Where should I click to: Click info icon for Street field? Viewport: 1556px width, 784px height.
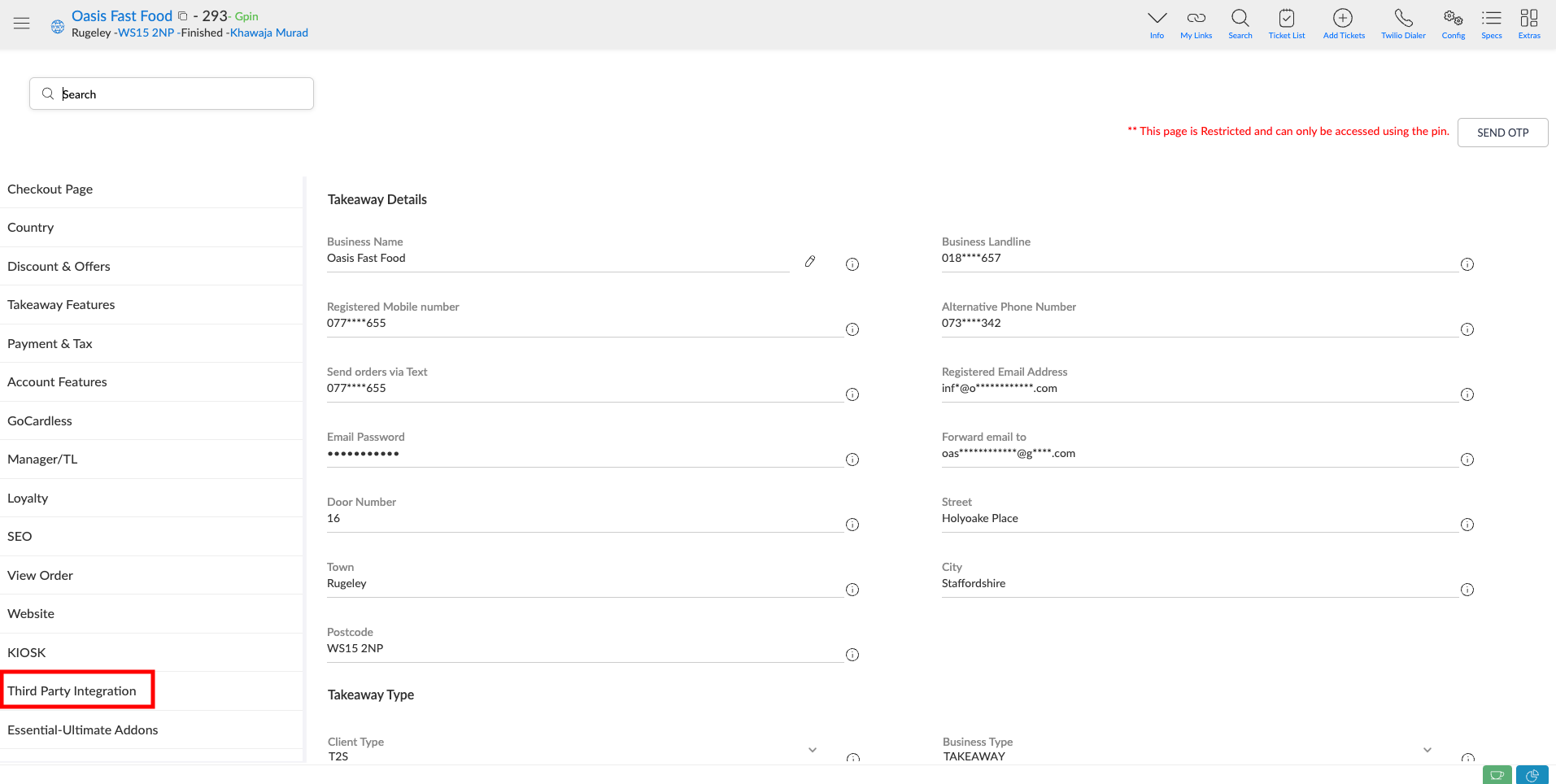[x=1467, y=525]
